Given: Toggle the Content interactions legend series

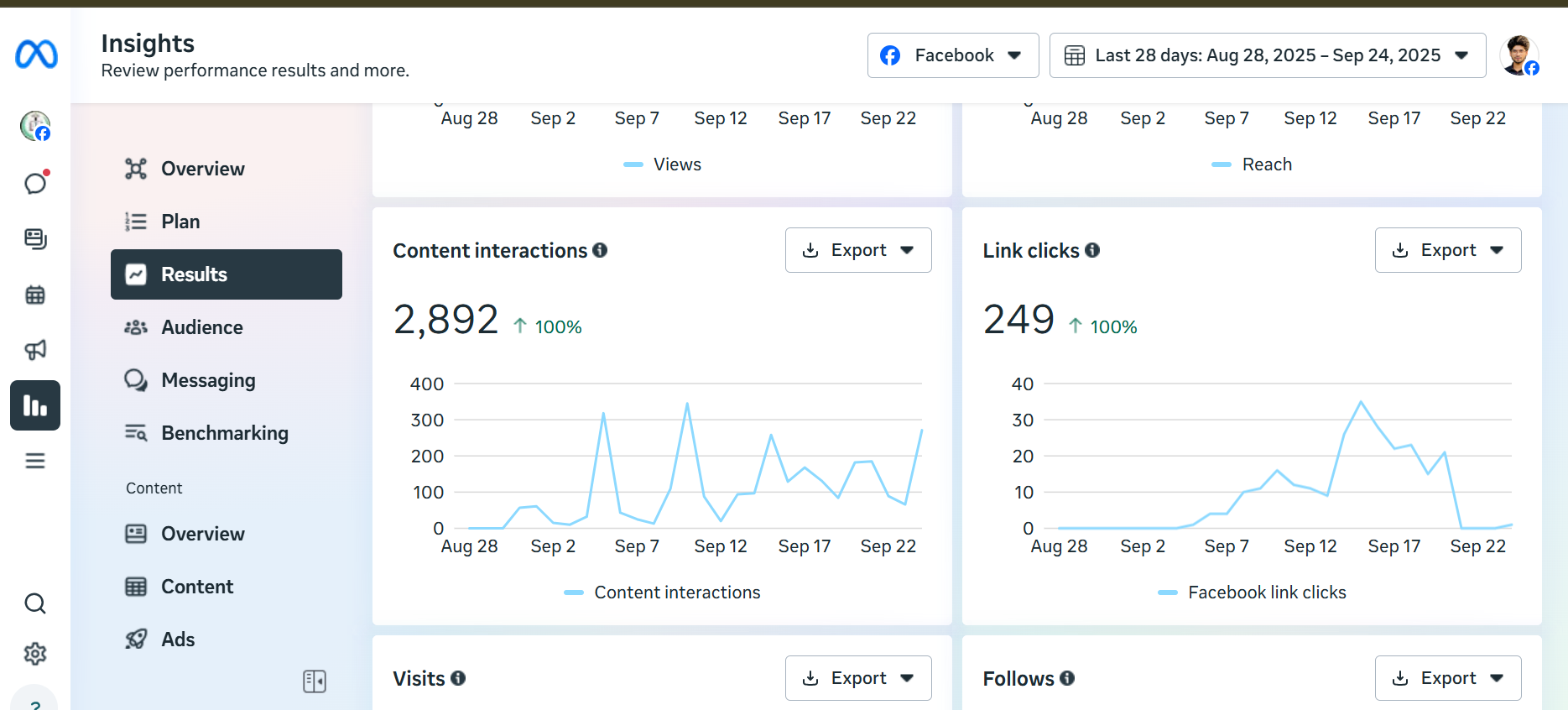Looking at the screenshot, I should [x=663, y=593].
